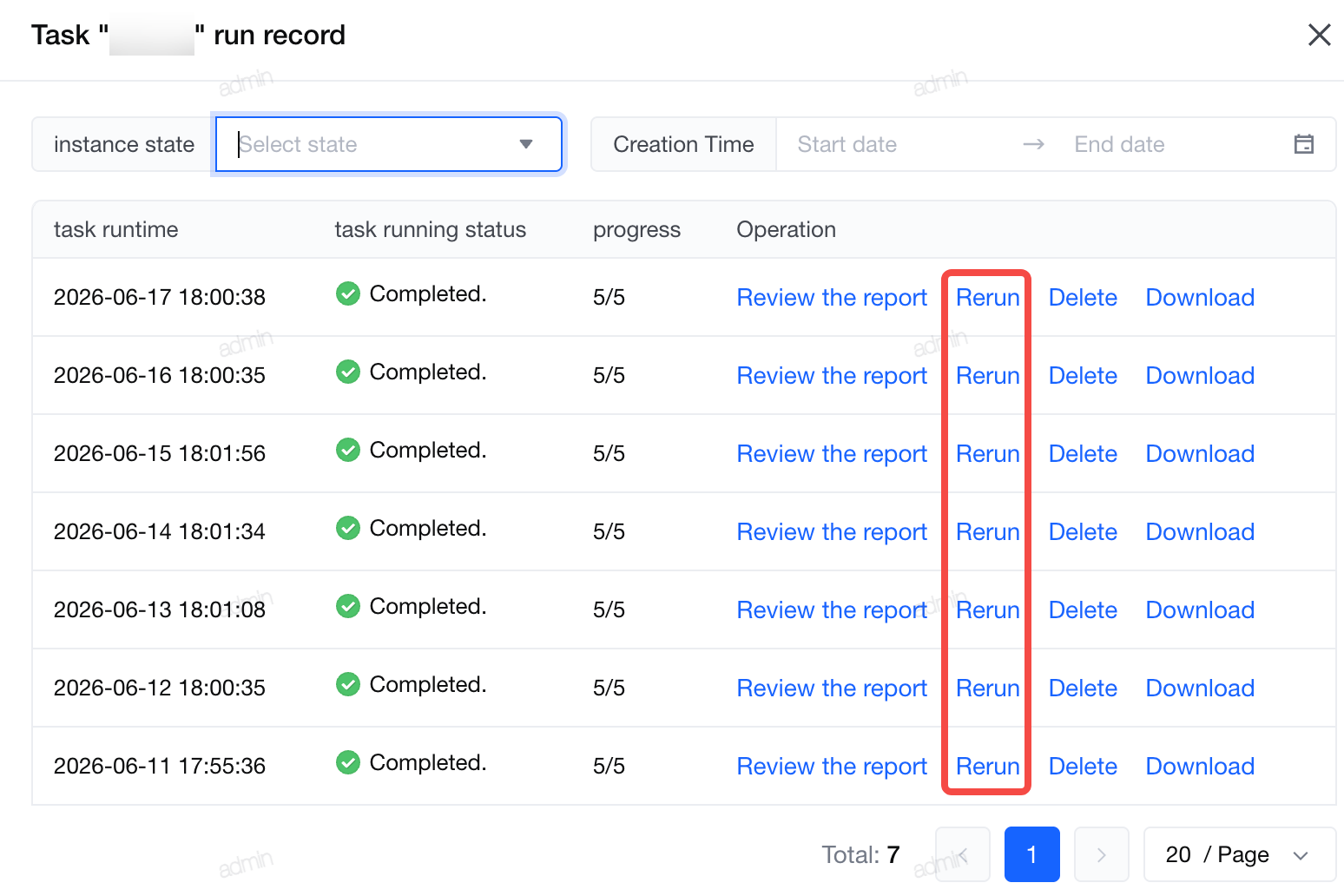Open the 20 / Page size selector
The image size is (1344, 896).
[x=1239, y=854]
